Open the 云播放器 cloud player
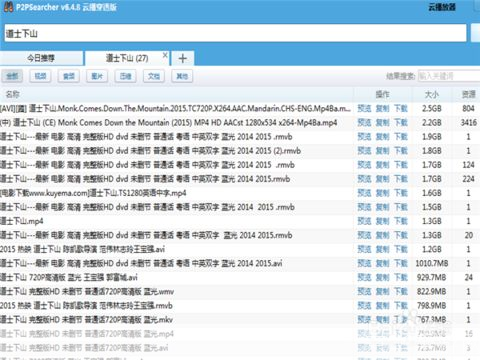This screenshot has height=360, width=480. point(442,7)
